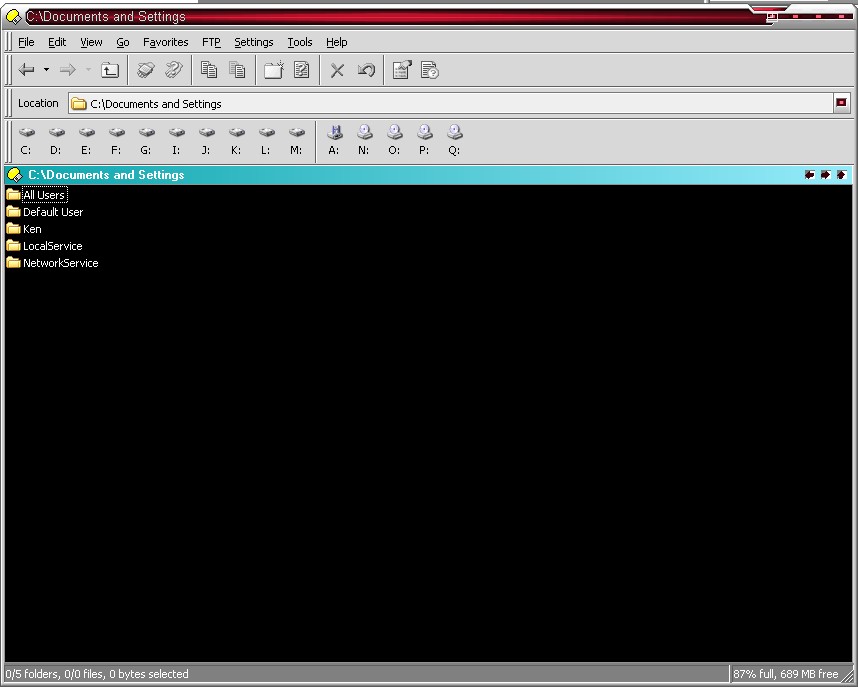Click the '87% full, 689 MB free' status
The image size is (858, 687).
[x=785, y=674]
